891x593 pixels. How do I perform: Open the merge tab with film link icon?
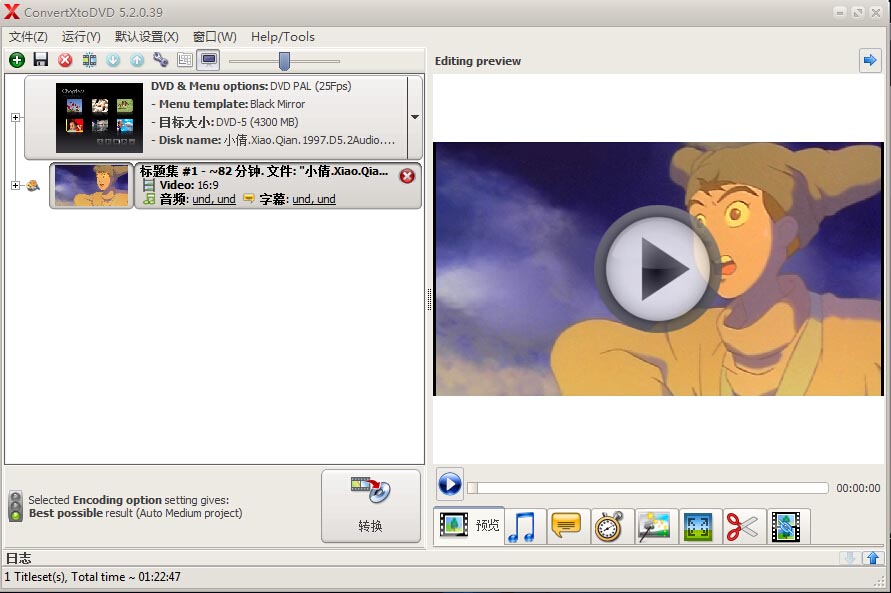pyautogui.click(x=786, y=527)
